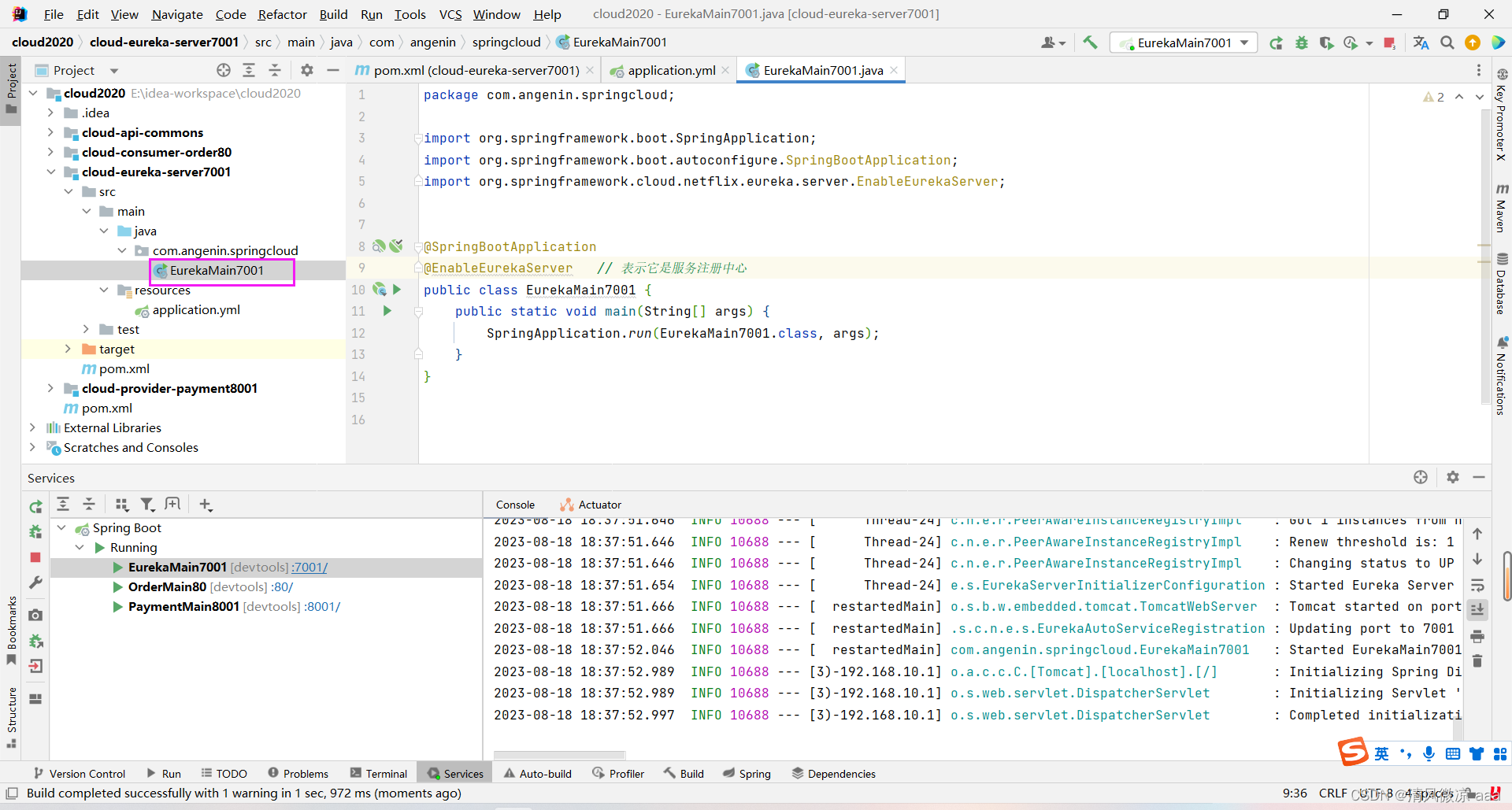Screen dimensions: 1512x810
Task: Toggle Maven tool window on right
Action: click(x=1501, y=208)
